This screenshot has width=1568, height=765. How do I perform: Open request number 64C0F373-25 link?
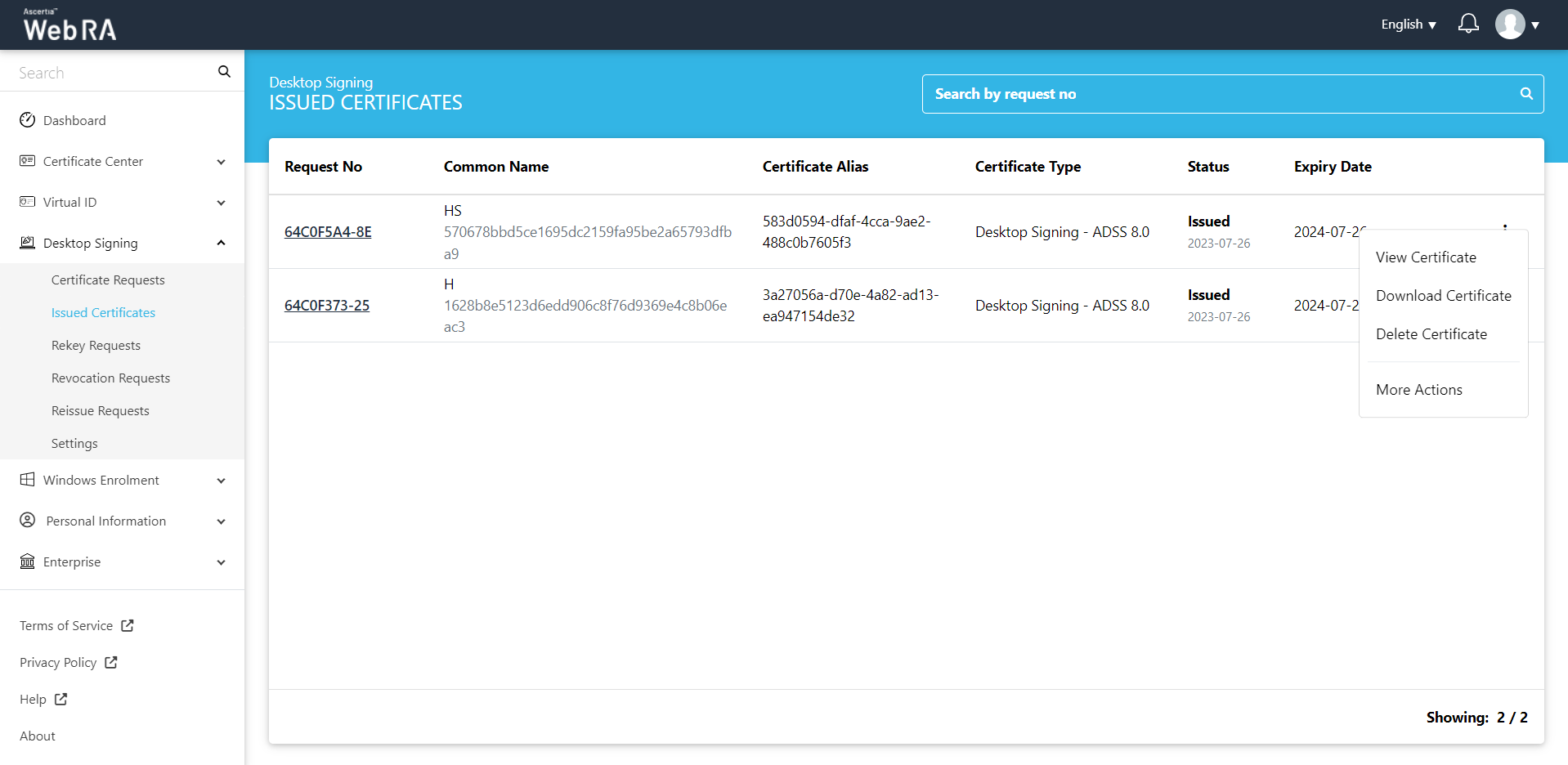327,306
